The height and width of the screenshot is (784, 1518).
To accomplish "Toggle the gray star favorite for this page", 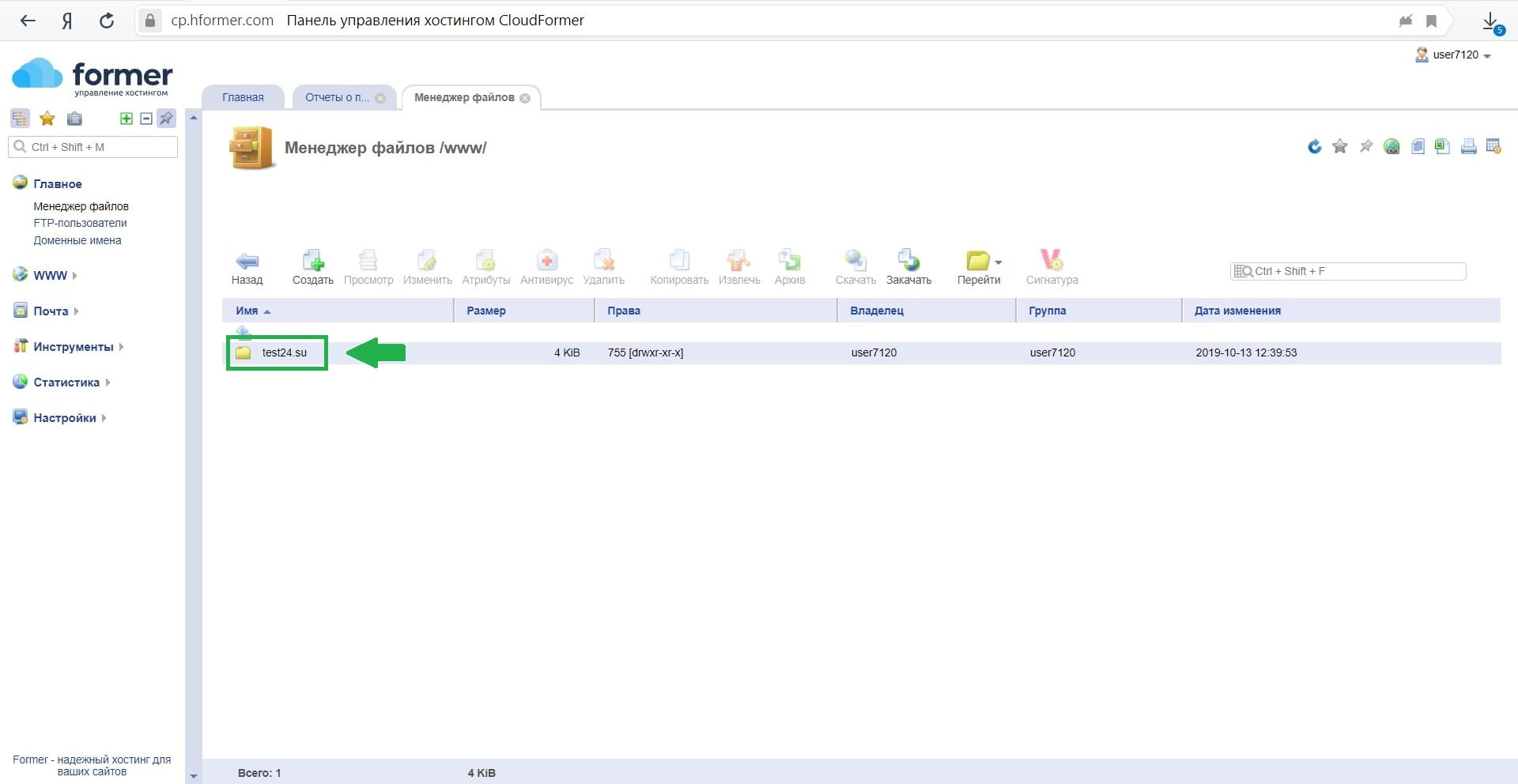I will [x=1339, y=147].
